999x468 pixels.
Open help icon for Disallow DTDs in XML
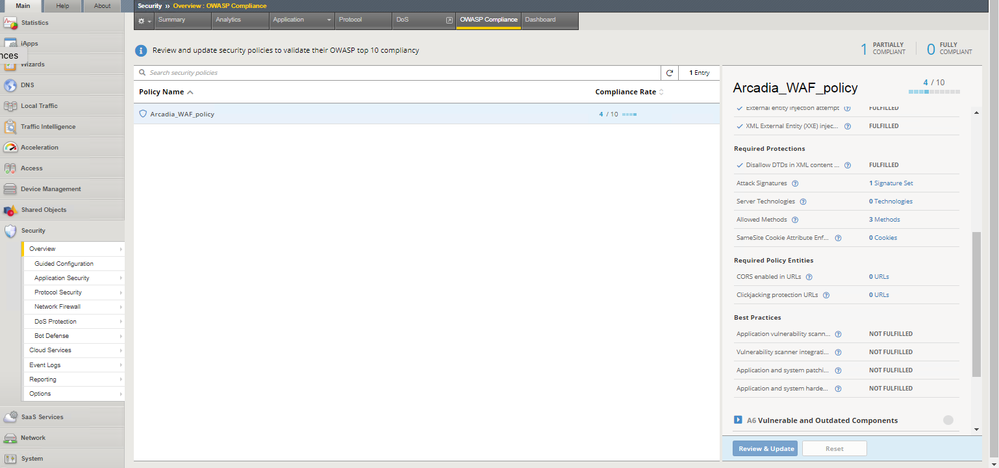coord(847,165)
